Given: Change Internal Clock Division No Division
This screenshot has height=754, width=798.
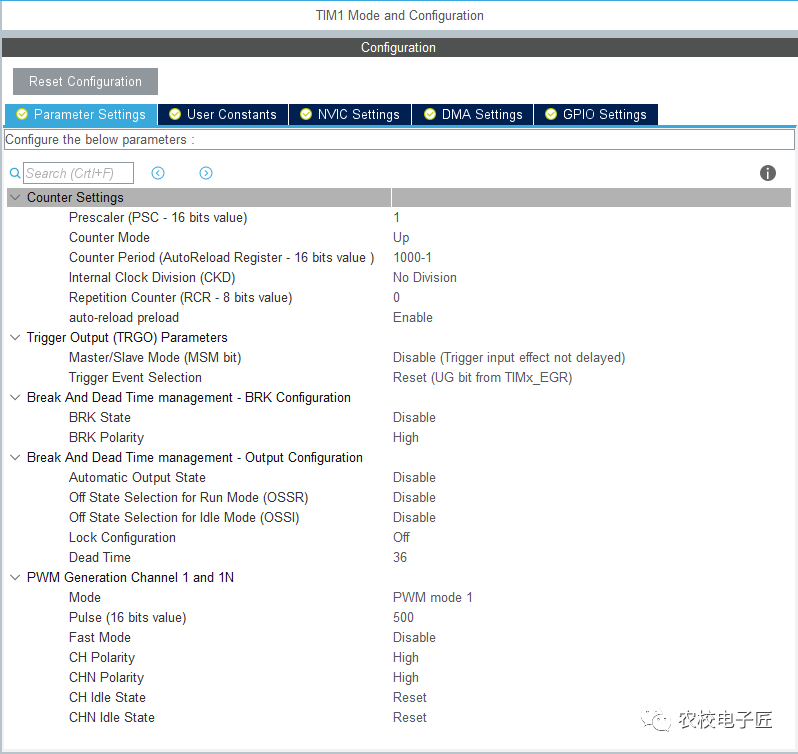Looking at the screenshot, I should (x=425, y=278).
